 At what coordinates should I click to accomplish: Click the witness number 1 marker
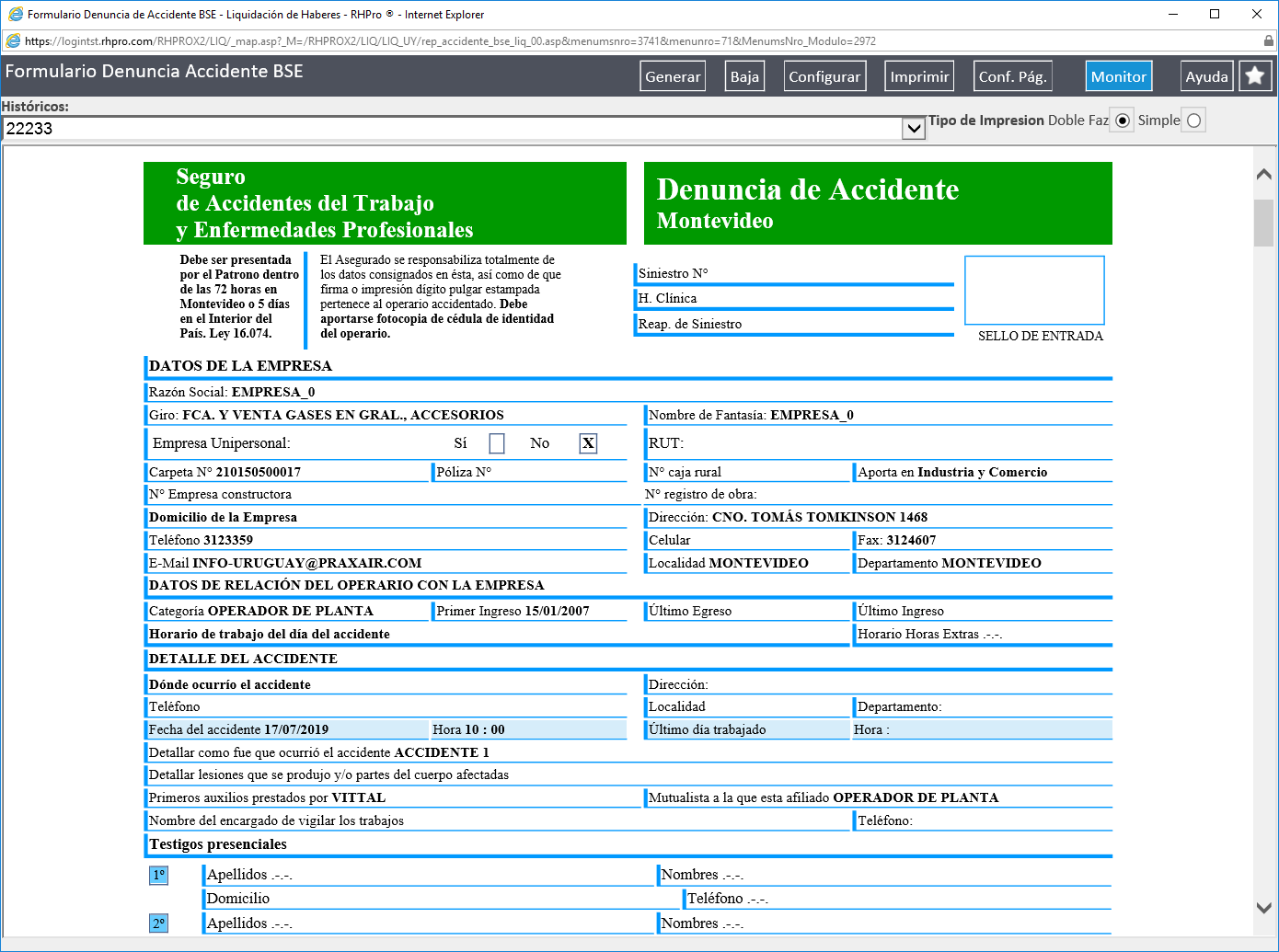pos(158,875)
